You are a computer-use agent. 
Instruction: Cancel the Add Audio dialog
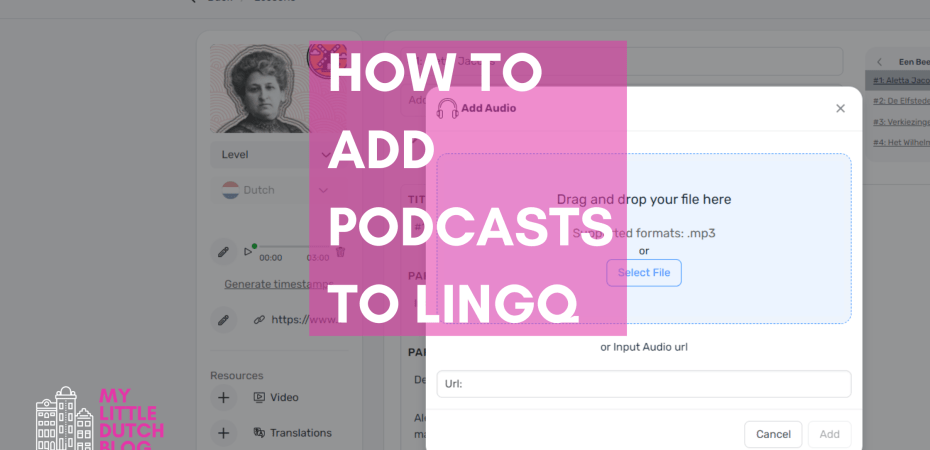tap(773, 434)
